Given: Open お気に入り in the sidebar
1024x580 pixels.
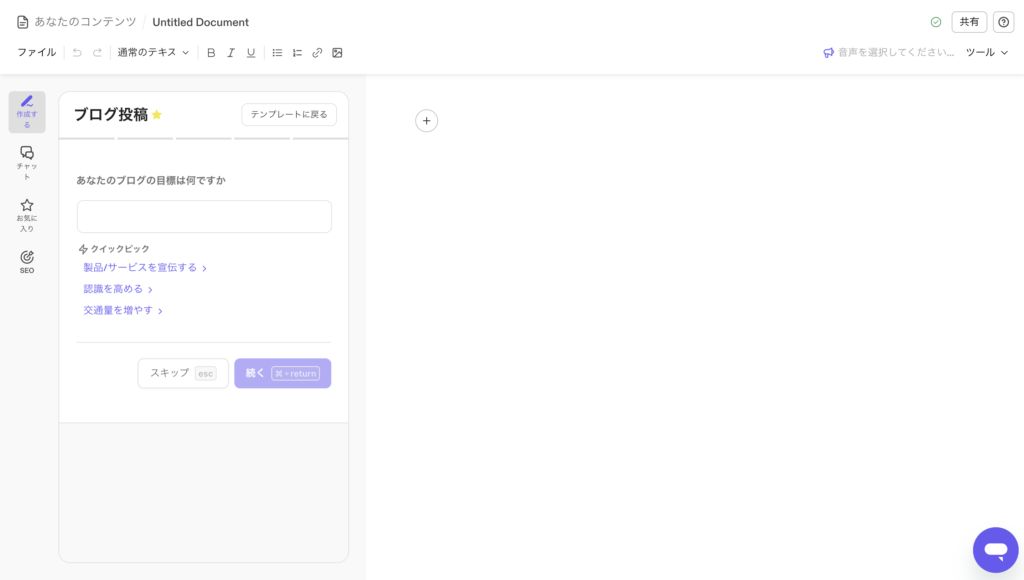Looking at the screenshot, I should click(27, 214).
